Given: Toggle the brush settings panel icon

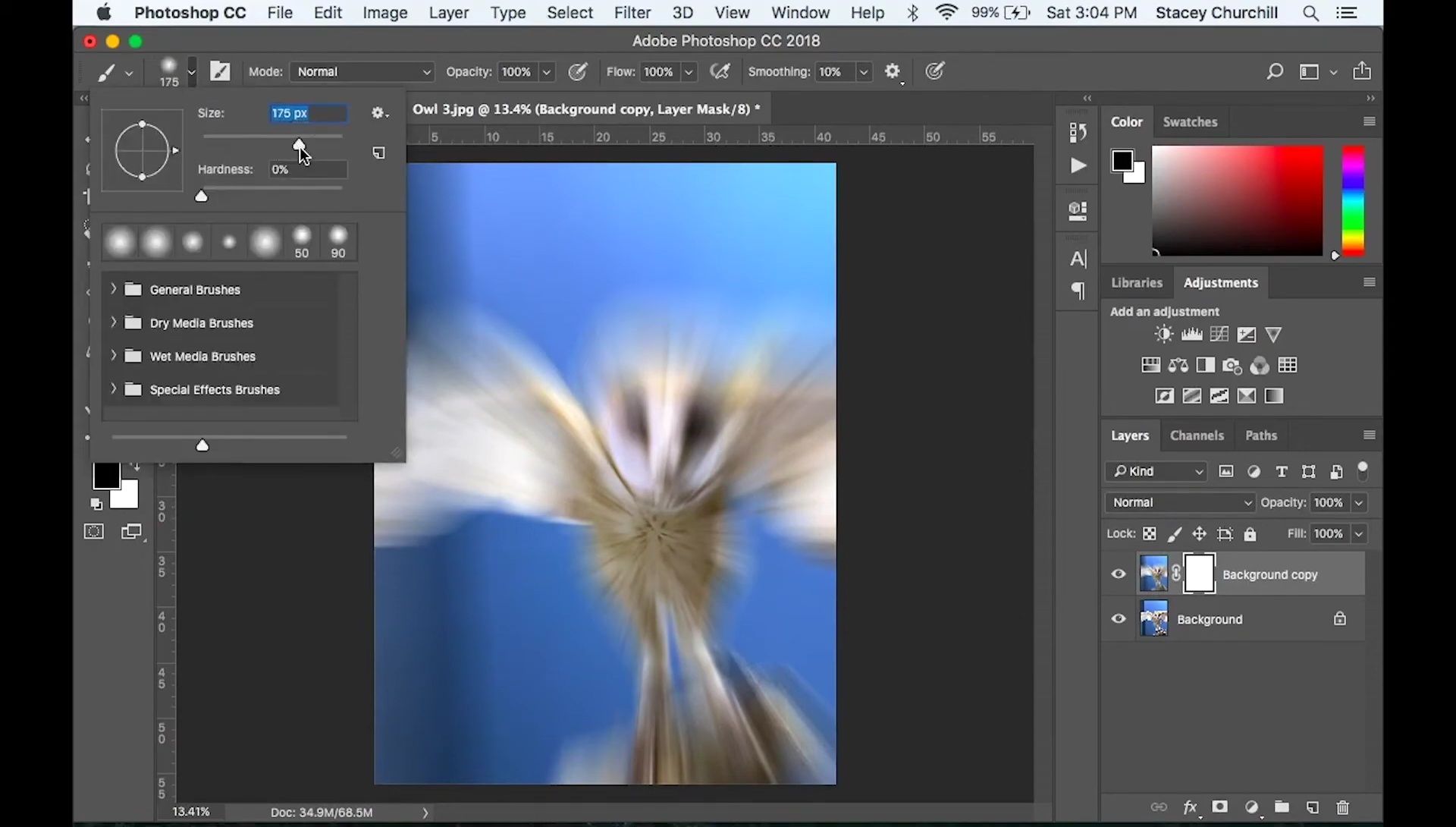Looking at the screenshot, I should click(220, 71).
